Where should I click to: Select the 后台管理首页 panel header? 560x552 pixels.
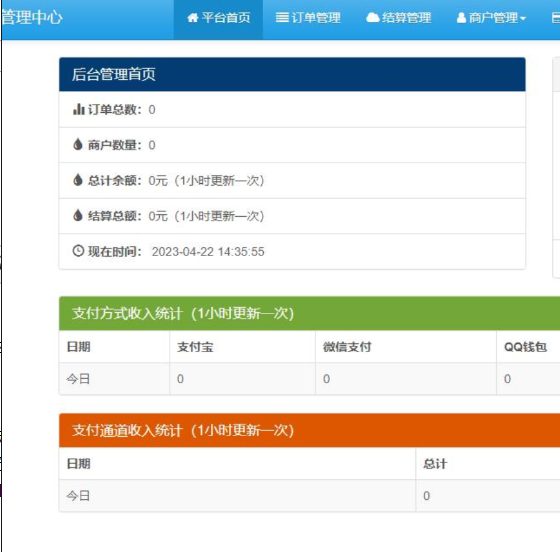(x=292, y=74)
